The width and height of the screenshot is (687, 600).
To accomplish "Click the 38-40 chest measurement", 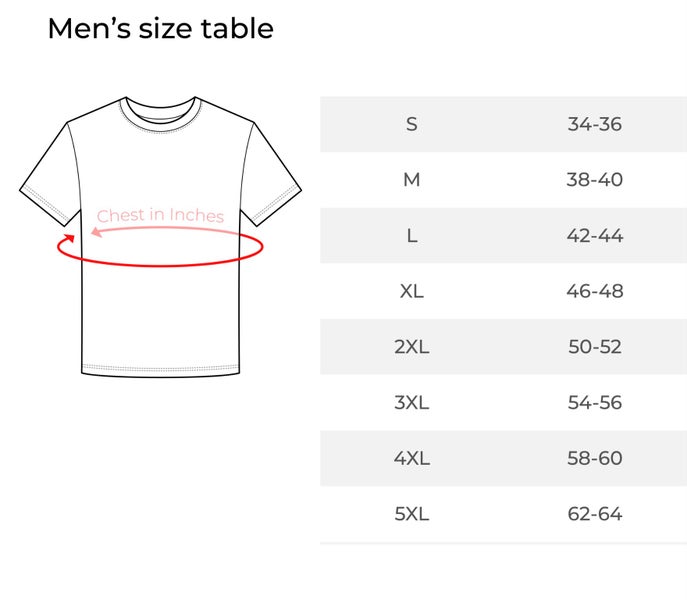I will coord(595,180).
